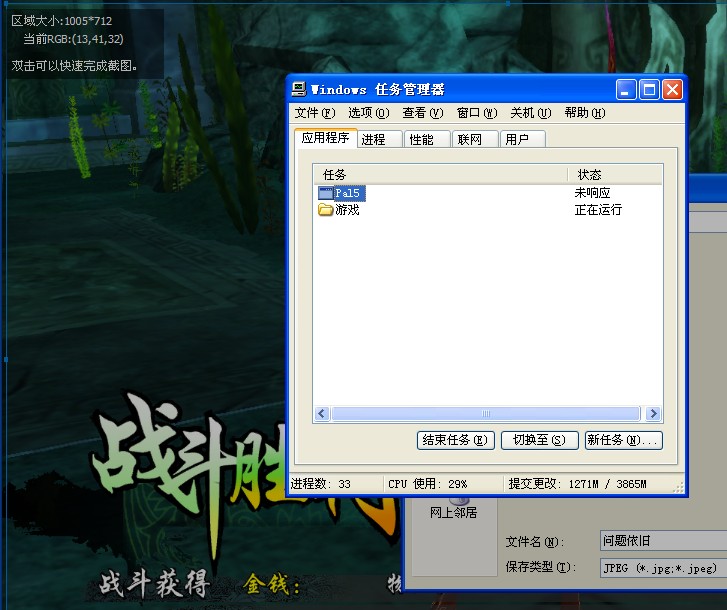The height and width of the screenshot is (610, 727).
Task: Open the 保存类型 JPEG dropdown
Action: (662, 567)
